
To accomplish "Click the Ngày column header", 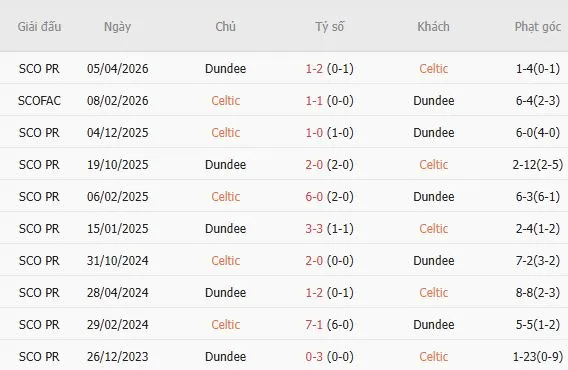I will (x=117, y=27).
